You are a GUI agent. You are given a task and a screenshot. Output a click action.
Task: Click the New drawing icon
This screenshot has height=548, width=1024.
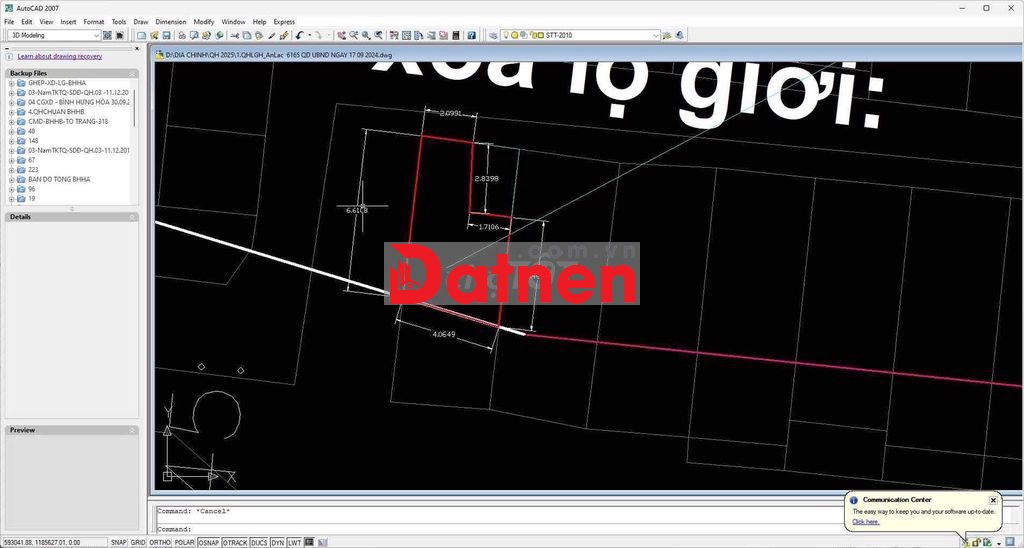tap(141, 35)
